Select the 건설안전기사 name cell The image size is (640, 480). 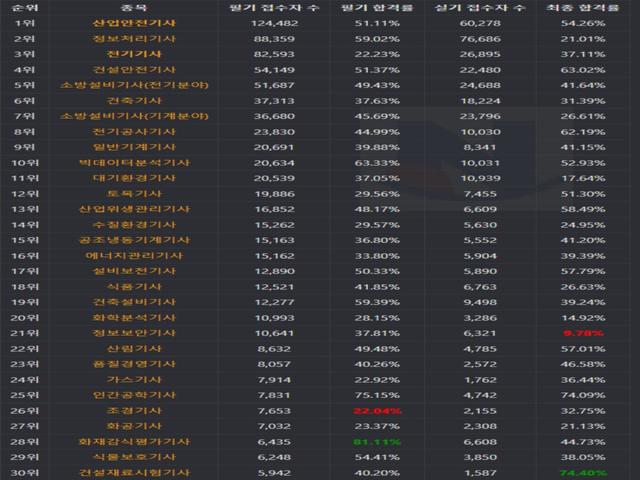[x=134, y=70]
